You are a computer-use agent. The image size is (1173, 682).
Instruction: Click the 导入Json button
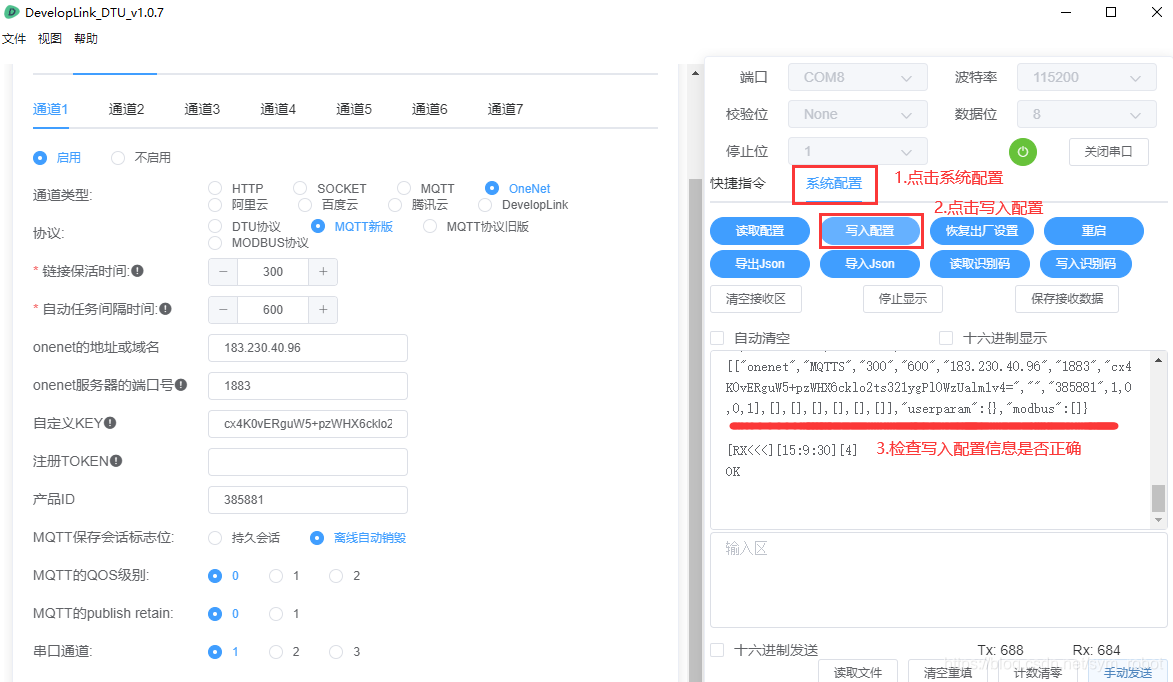[x=870, y=263]
